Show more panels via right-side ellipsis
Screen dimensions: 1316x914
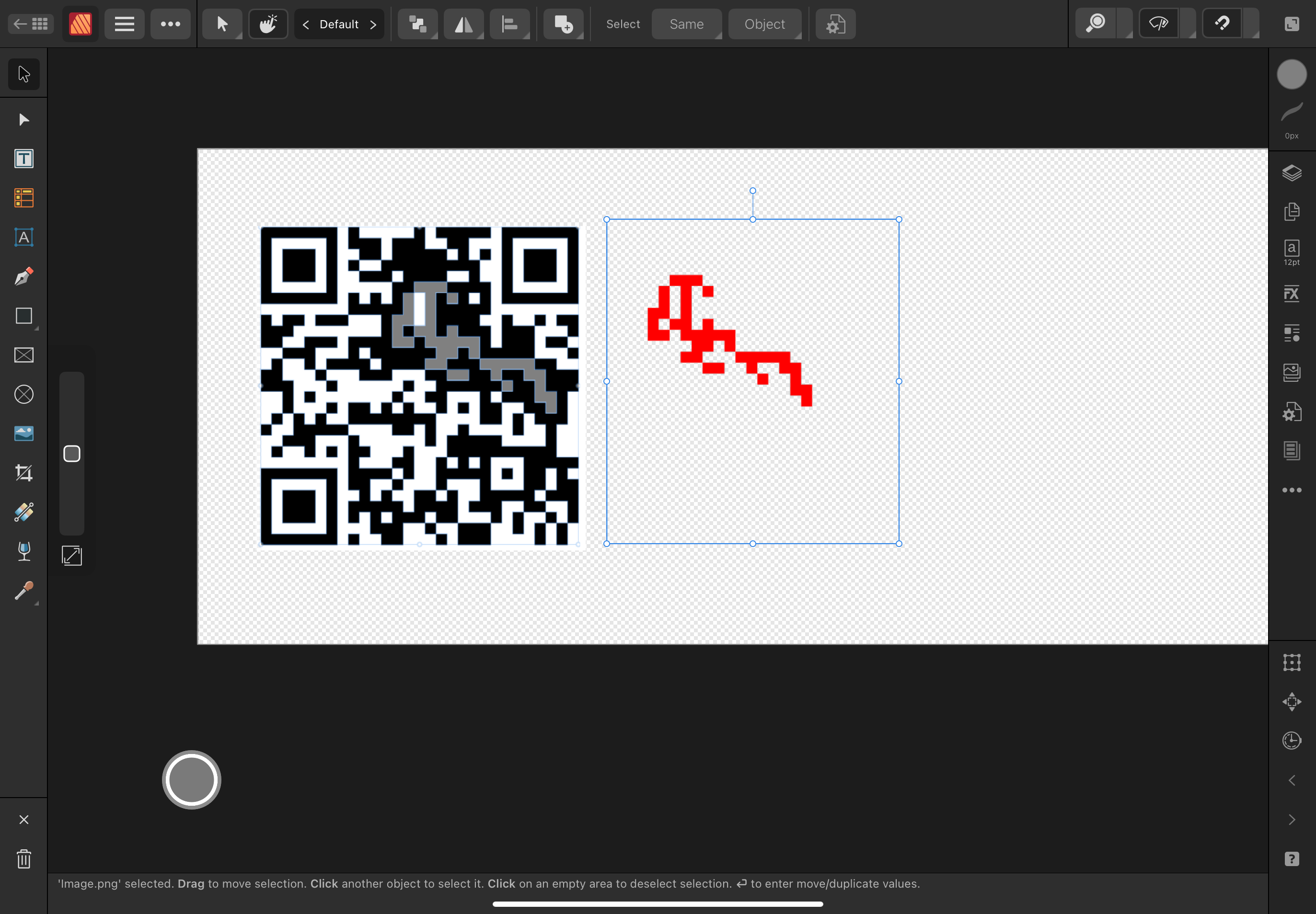click(1292, 490)
